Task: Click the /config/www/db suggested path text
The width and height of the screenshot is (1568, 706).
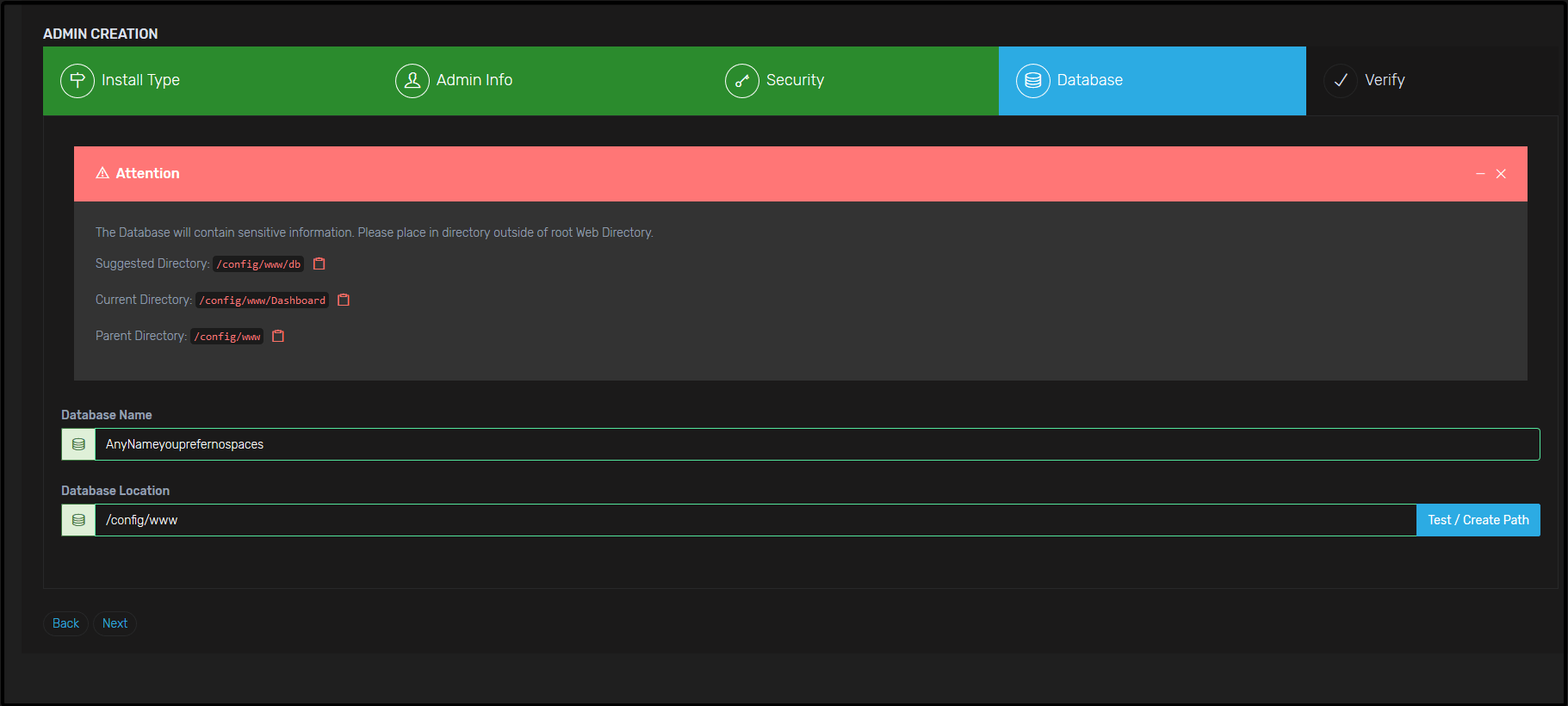Action: coord(258,264)
